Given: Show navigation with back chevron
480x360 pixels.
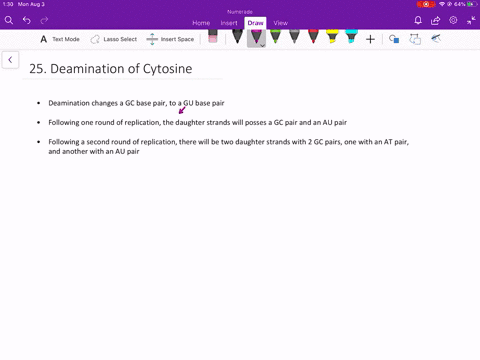Looking at the screenshot, I should coord(10,60).
